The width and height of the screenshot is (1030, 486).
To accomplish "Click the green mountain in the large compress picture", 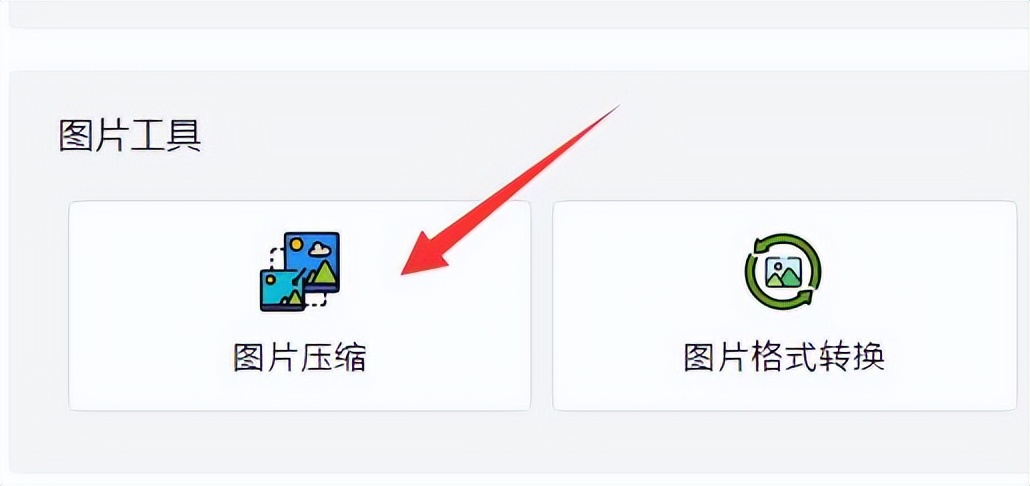I will pos(324,273).
